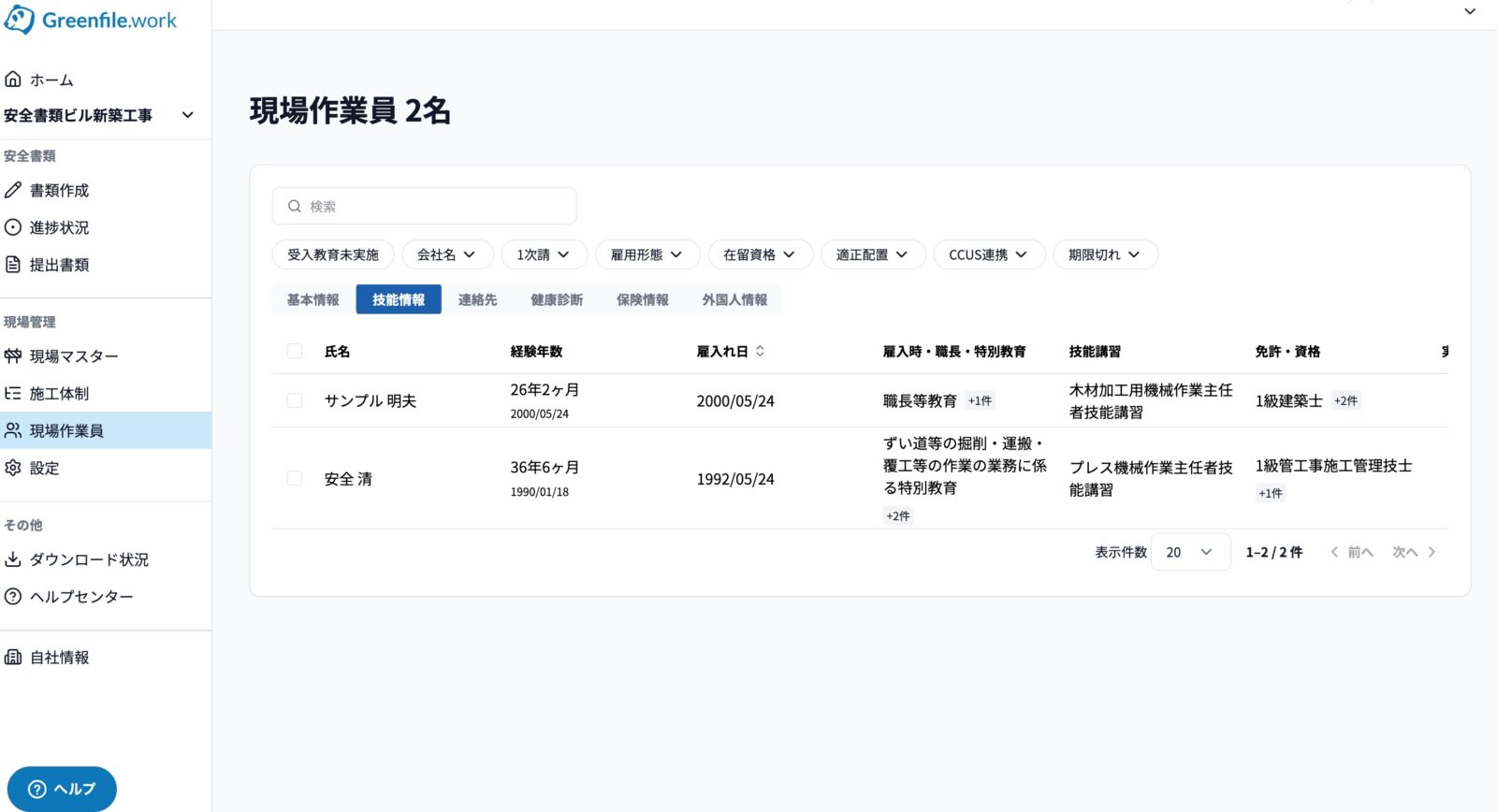This screenshot has height=812, width=1497.
Task: Click the Greenfile.work logo
Action: click(x=90, y=20)
